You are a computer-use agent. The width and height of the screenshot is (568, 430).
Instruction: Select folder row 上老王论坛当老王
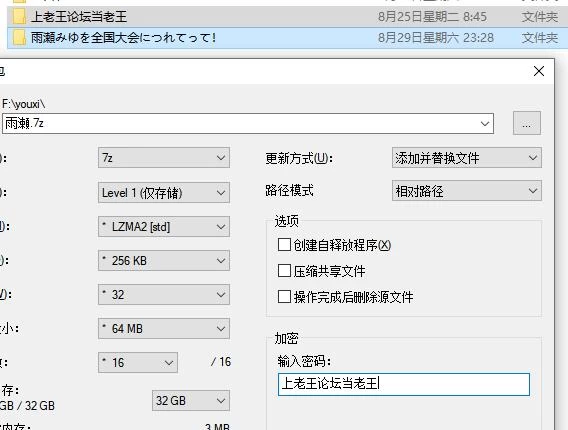coord(288,17)
